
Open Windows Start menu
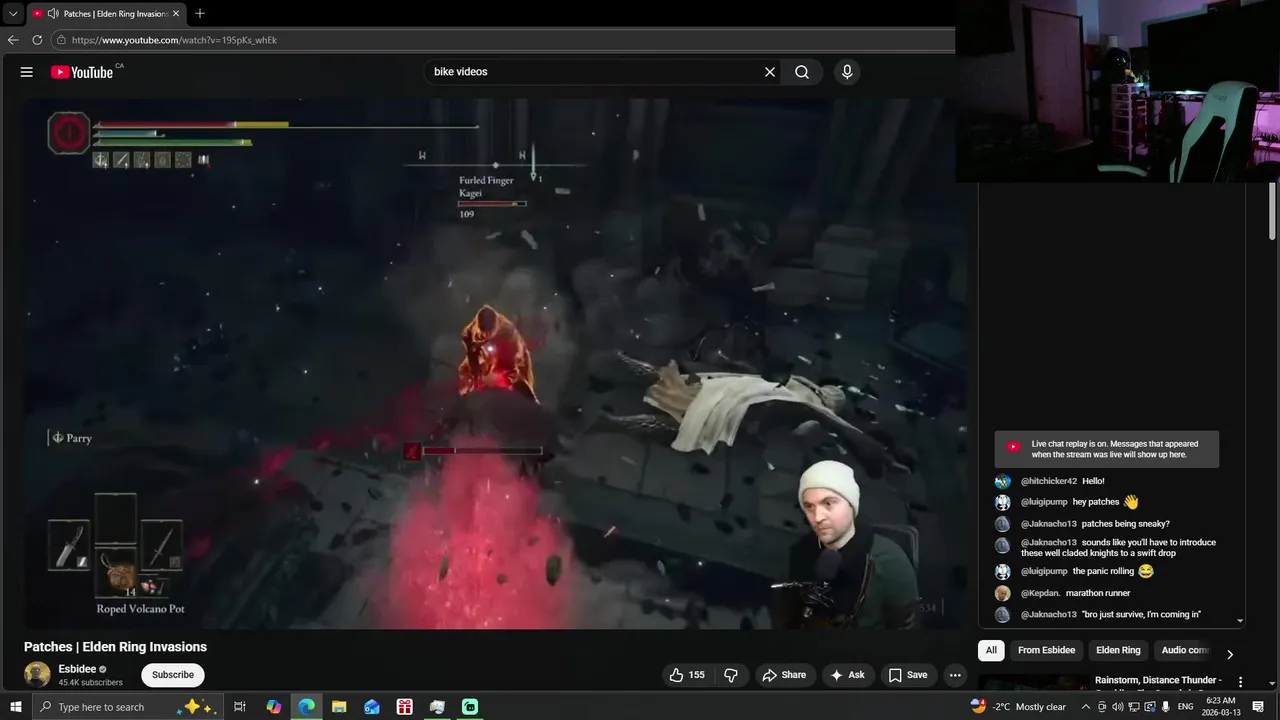click(15, 707)
